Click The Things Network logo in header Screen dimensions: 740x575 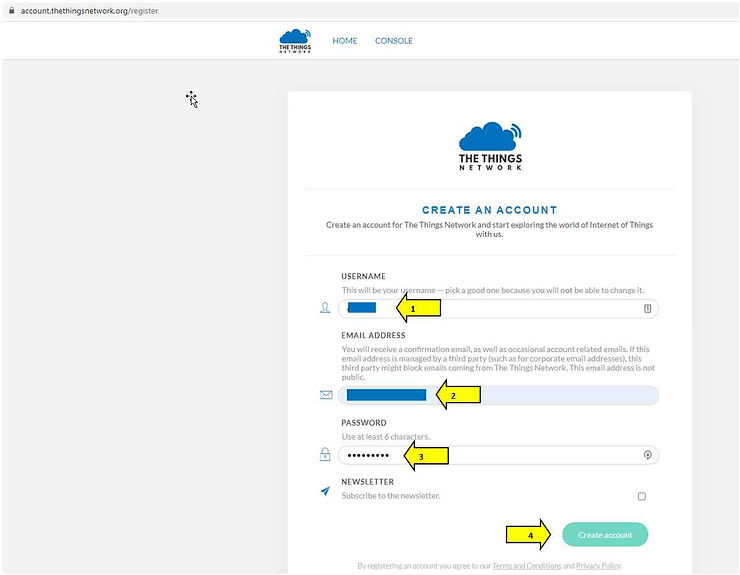(x=295, y=41)
